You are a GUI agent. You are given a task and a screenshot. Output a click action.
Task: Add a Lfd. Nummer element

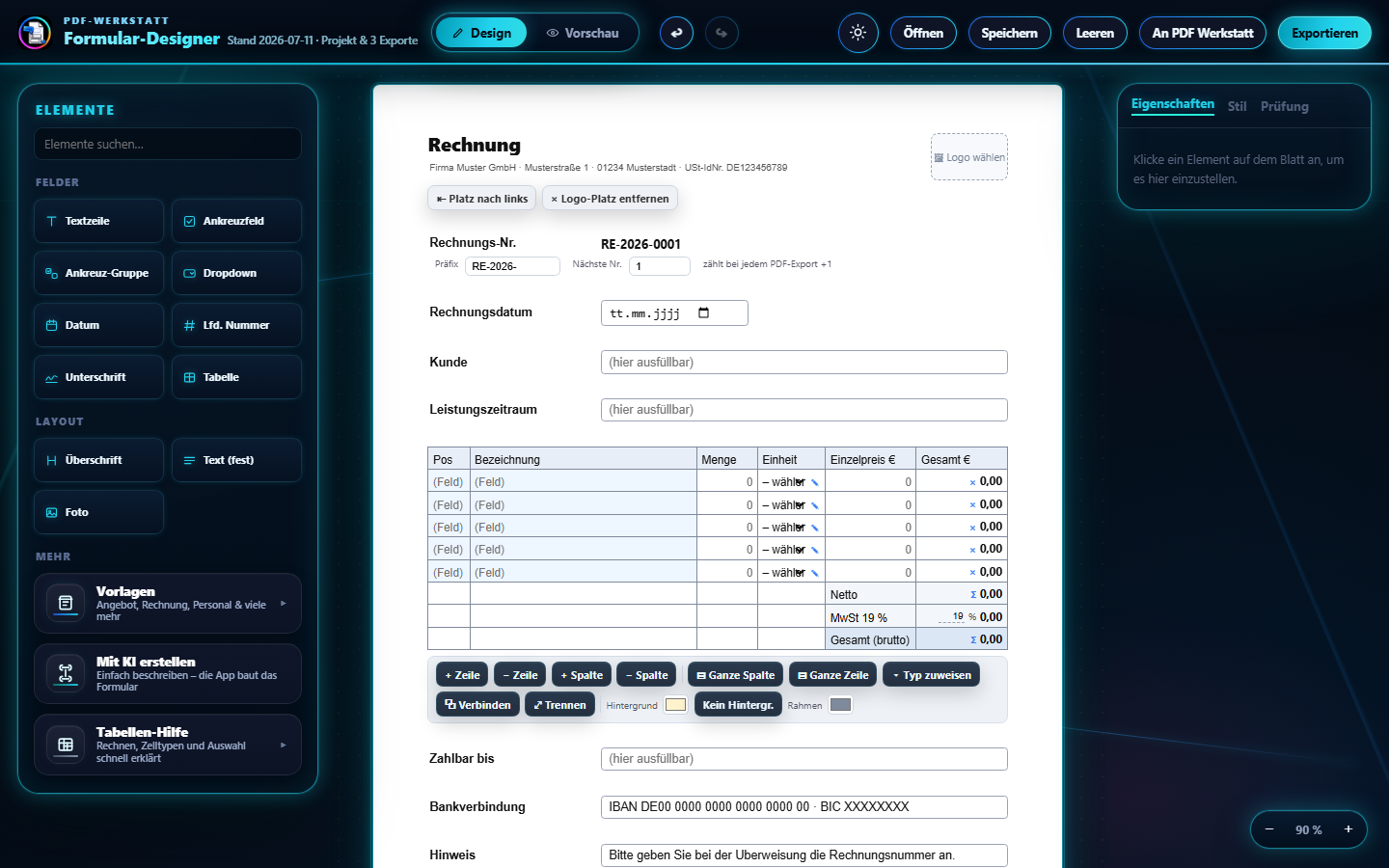(236, 325)
